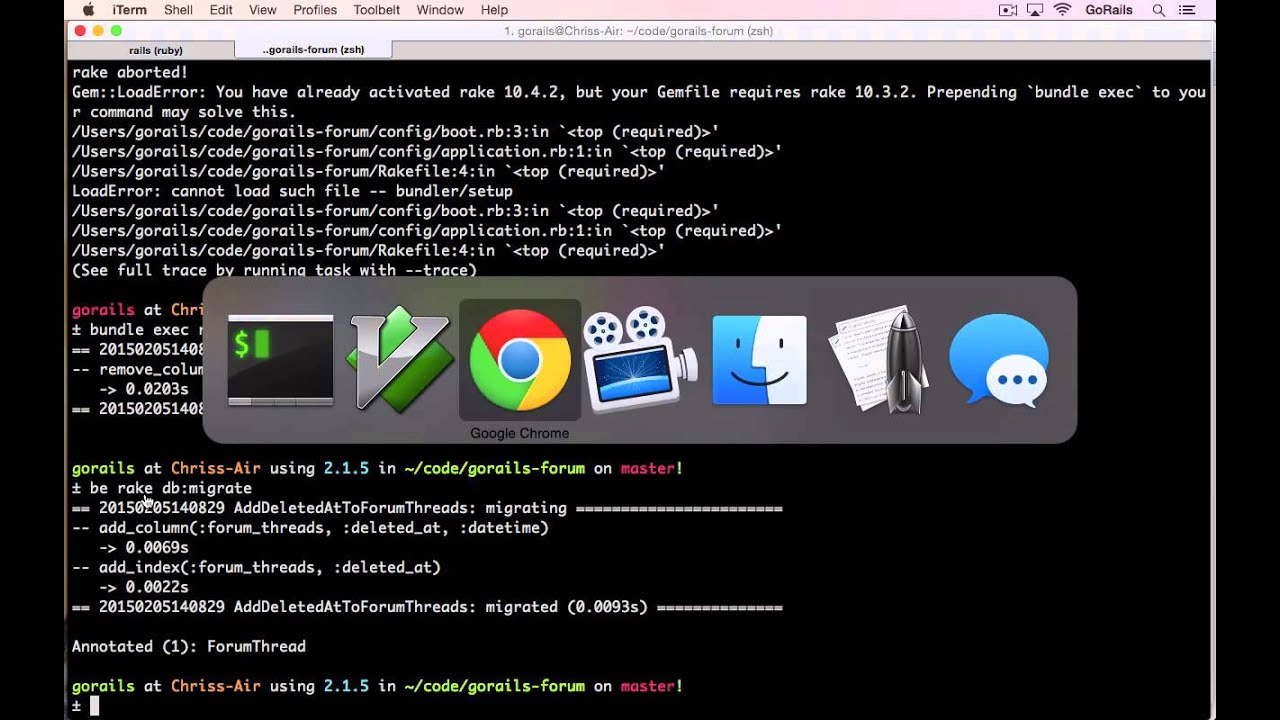1280x720 pixels.
Task: Click the GoRails user name in menu bar
Action: (x=1109, y=10)
